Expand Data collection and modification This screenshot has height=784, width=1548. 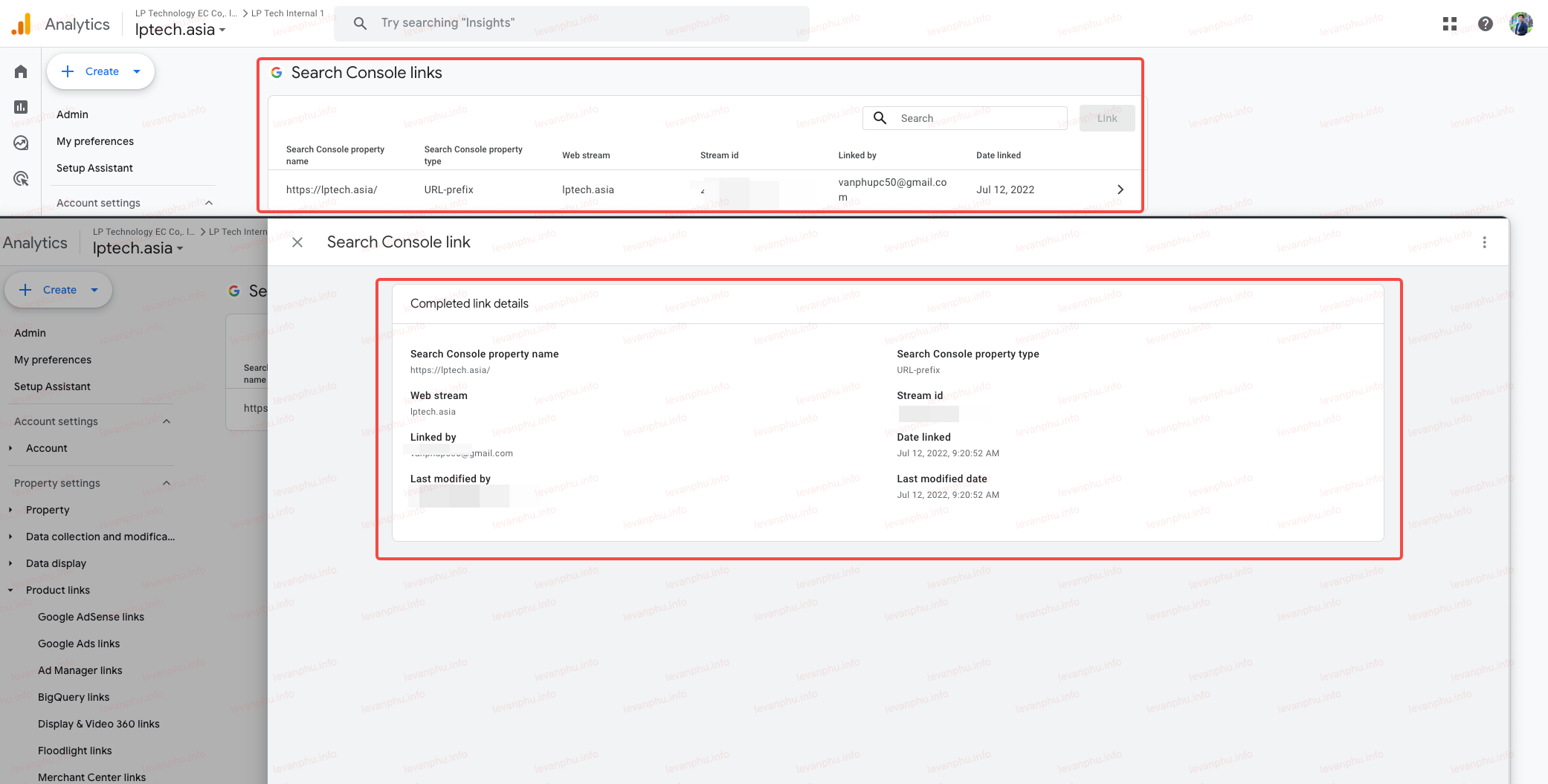[10, 537]
